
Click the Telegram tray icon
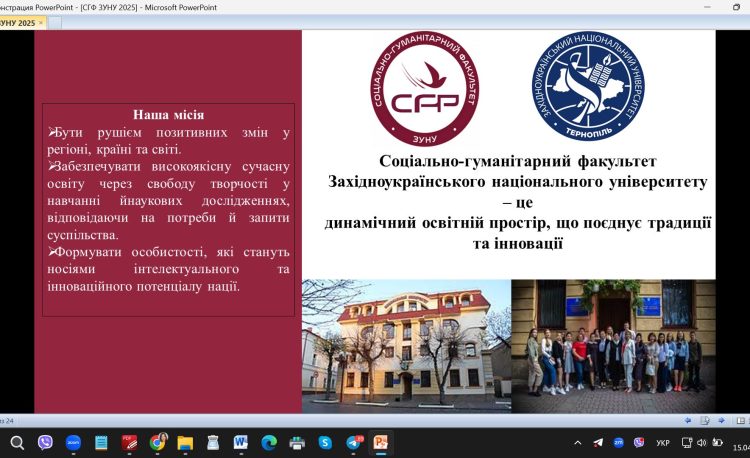(x=598, y=443)
